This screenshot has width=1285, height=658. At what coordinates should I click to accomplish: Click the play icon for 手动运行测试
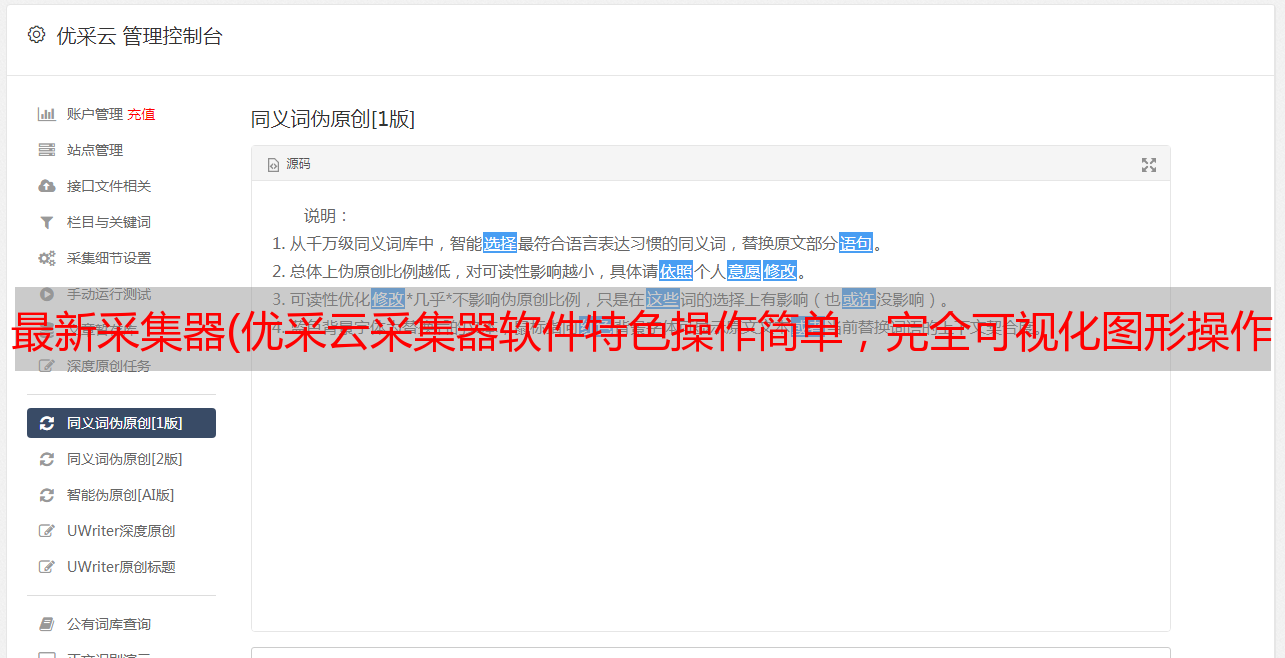pyautogui.click(x=46, y=294)
